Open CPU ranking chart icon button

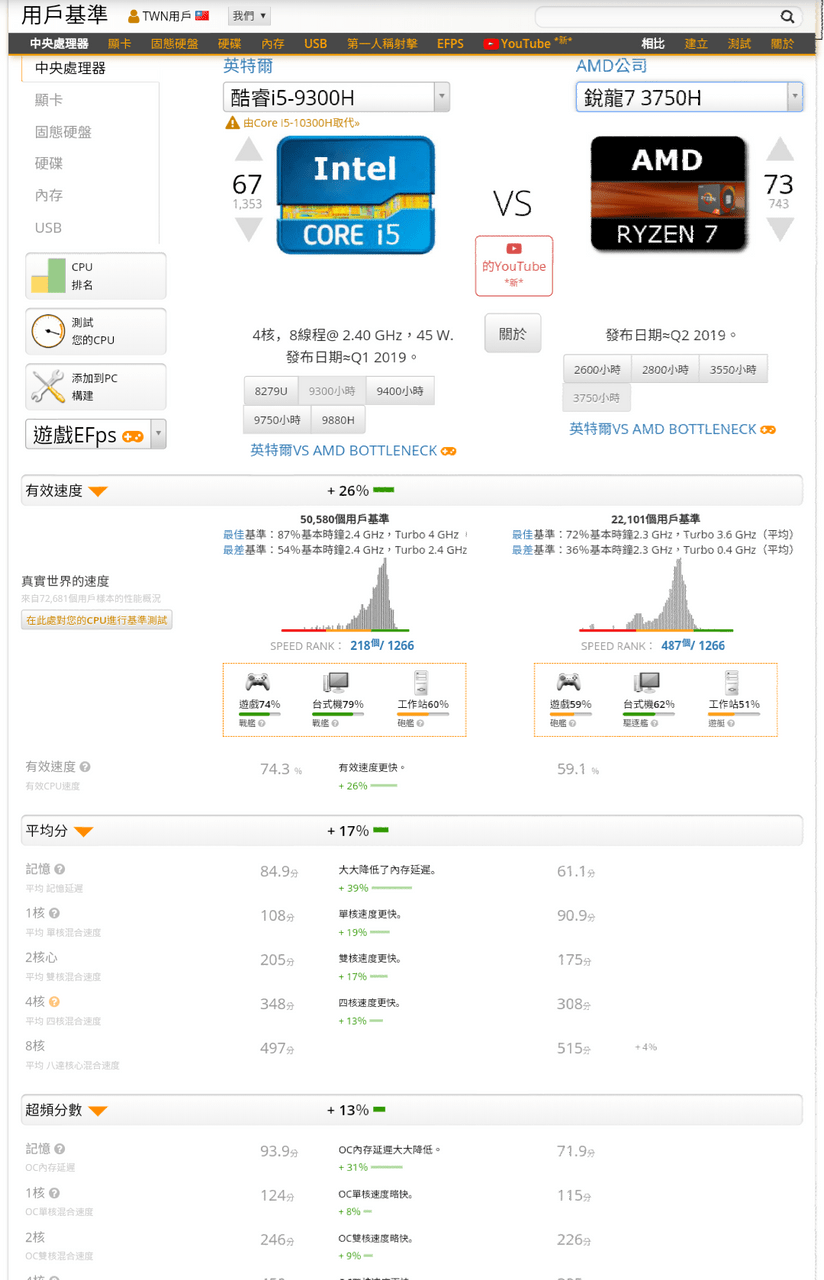tap(96, 276)
